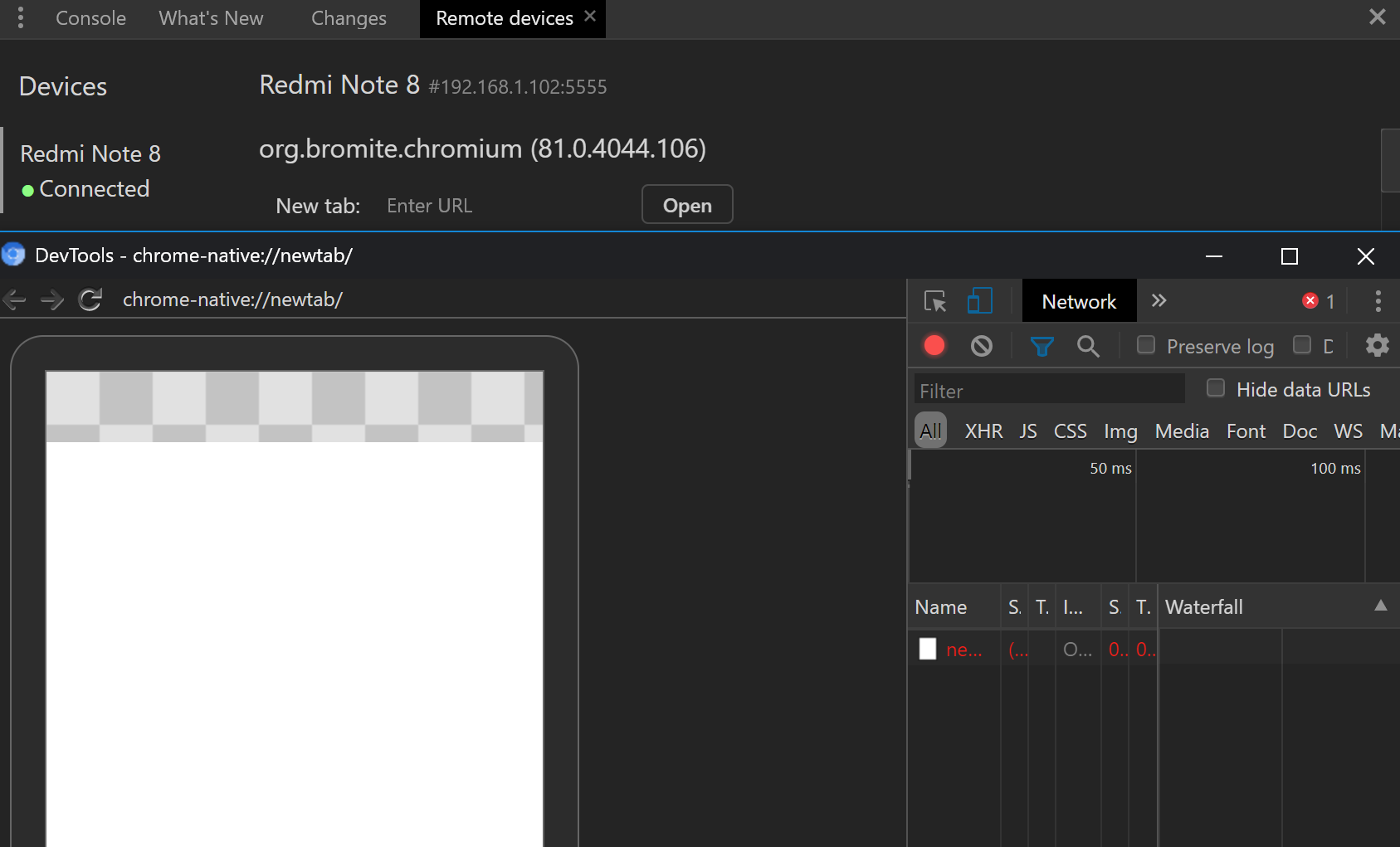Viewport: 1400px width, 847px height.
Task: Click the document icon of request row
Action: (x=928, y=649)
